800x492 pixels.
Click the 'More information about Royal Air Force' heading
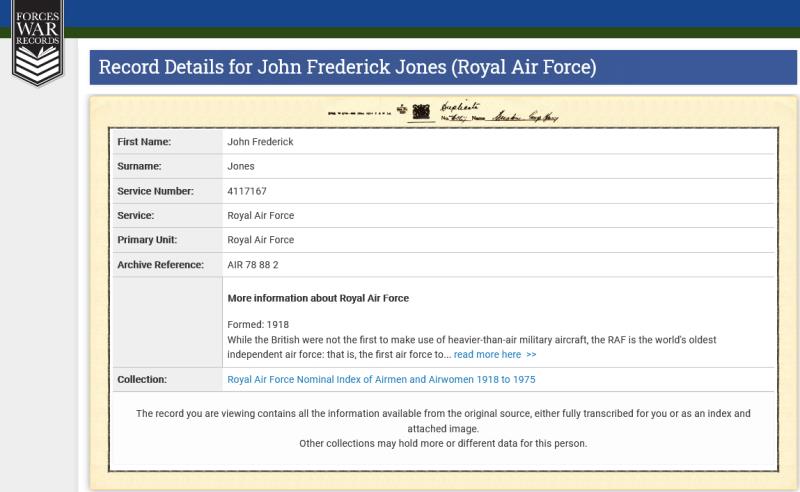pyautogui.click(x=318, y=298)
